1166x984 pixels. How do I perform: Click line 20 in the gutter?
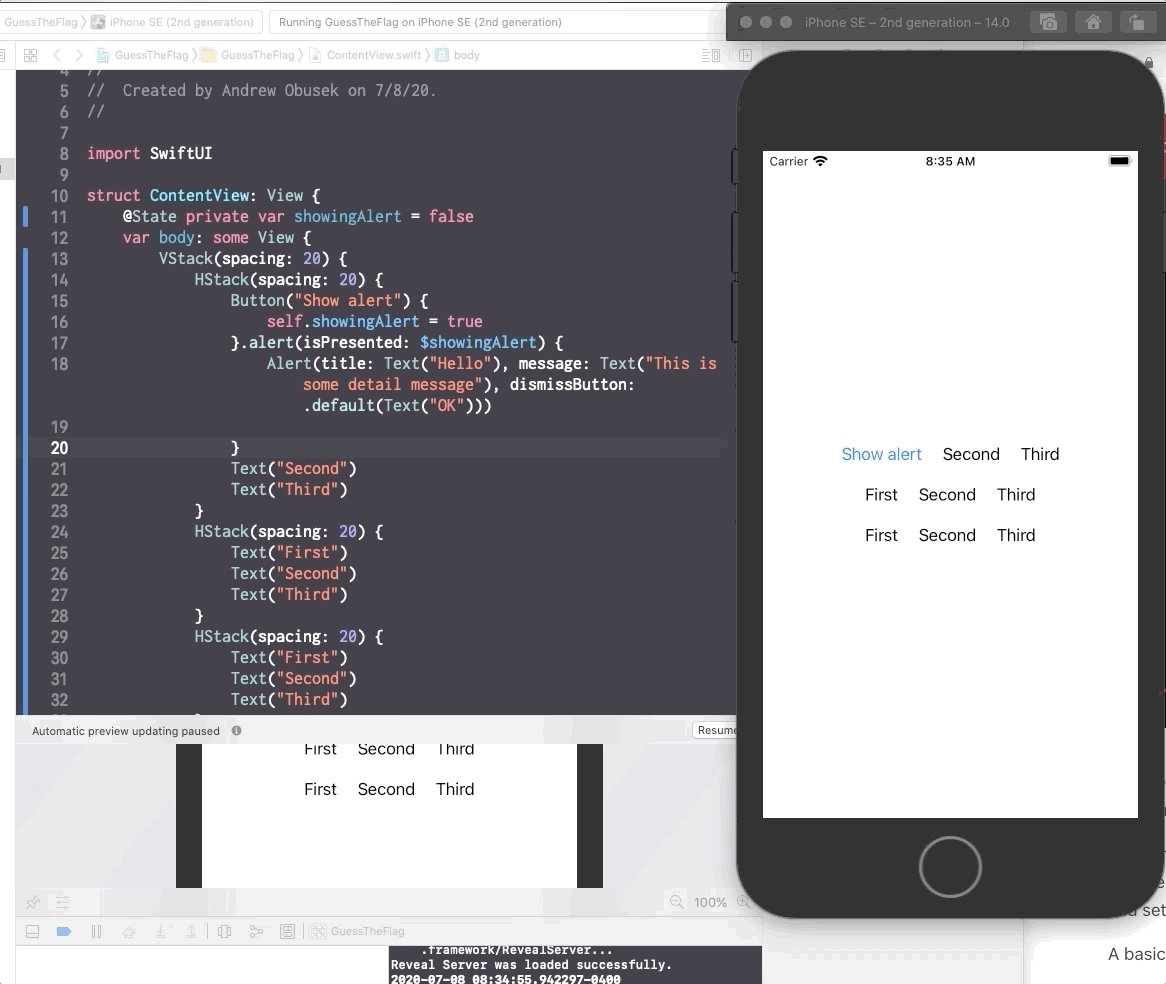click(59, 448)
